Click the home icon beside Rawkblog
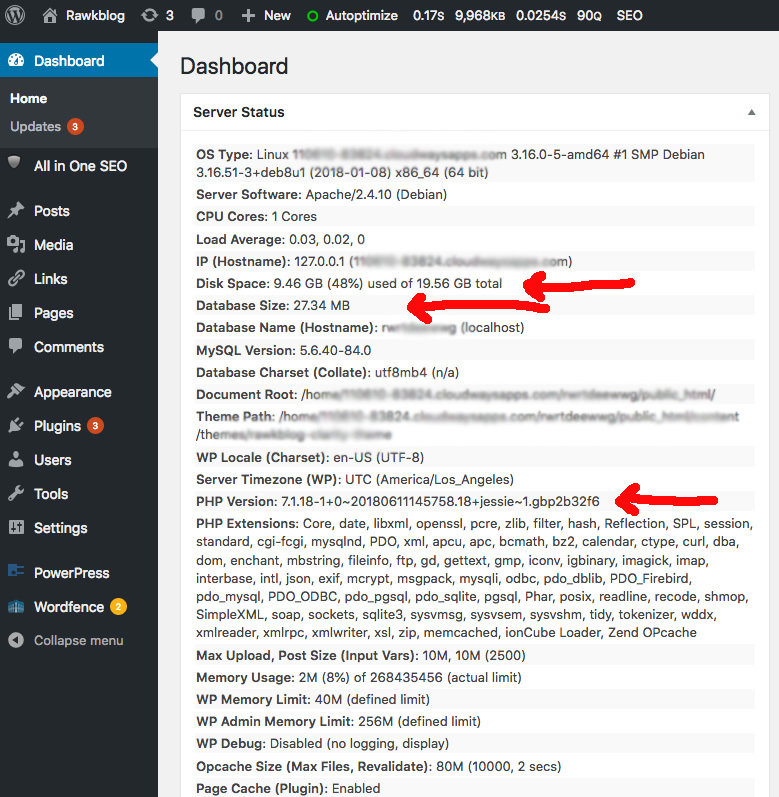779x797 pixels. 50,15
